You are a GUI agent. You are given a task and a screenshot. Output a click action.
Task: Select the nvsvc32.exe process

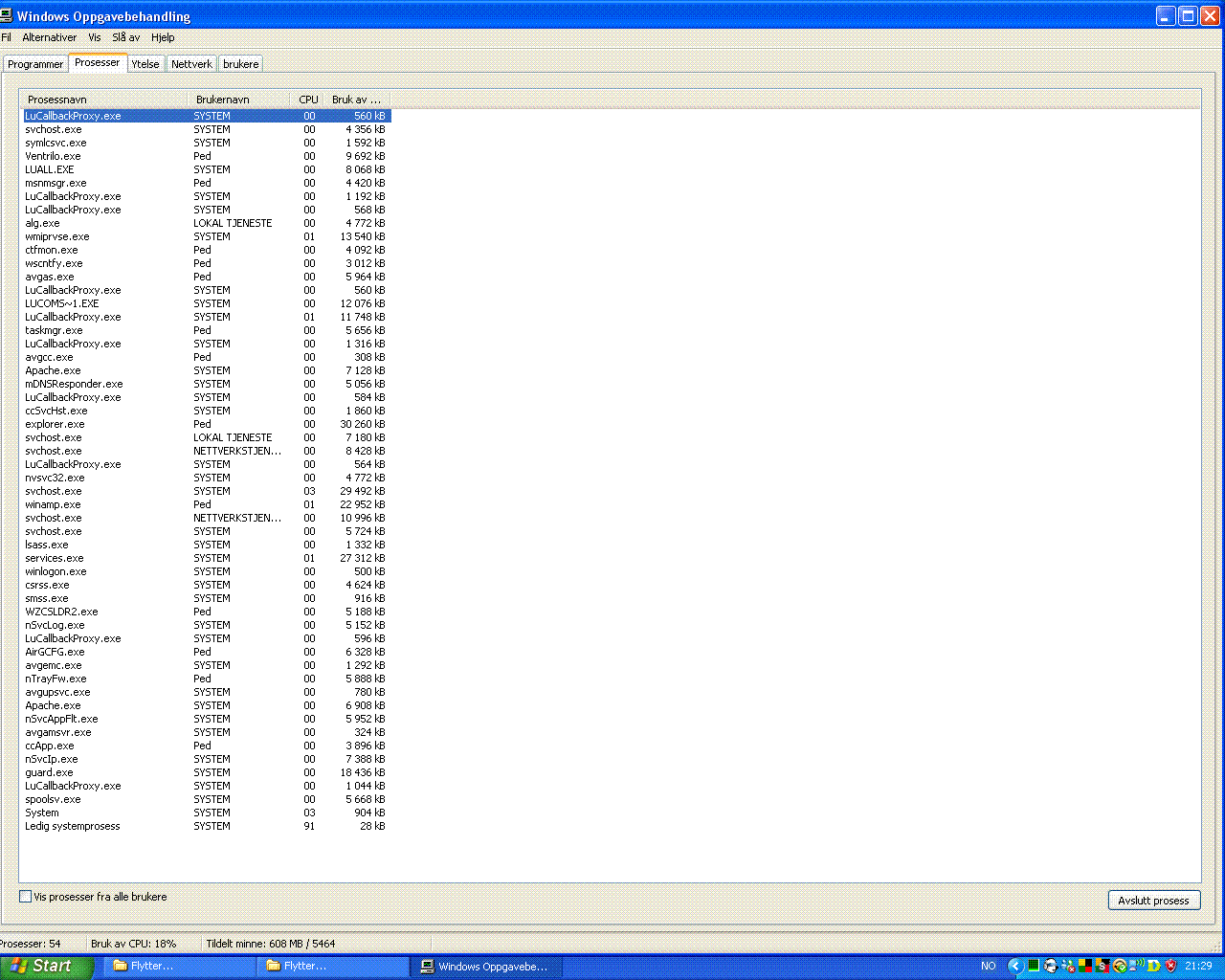(x=207, y=478)
